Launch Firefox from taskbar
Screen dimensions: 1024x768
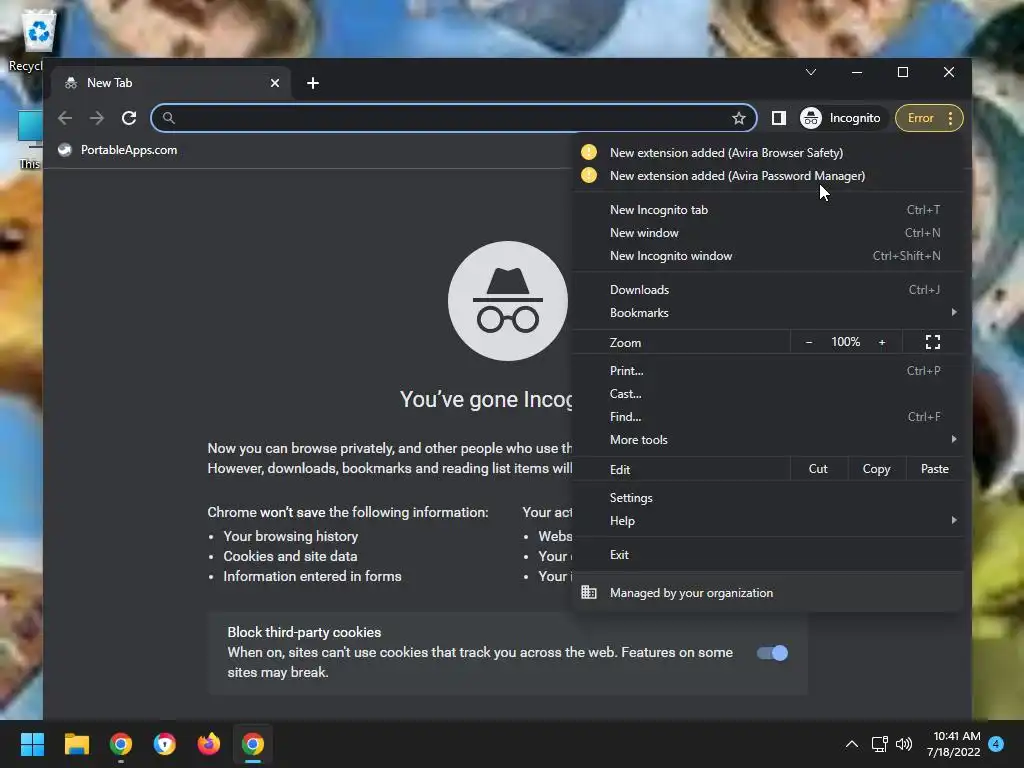pos(208,744)
